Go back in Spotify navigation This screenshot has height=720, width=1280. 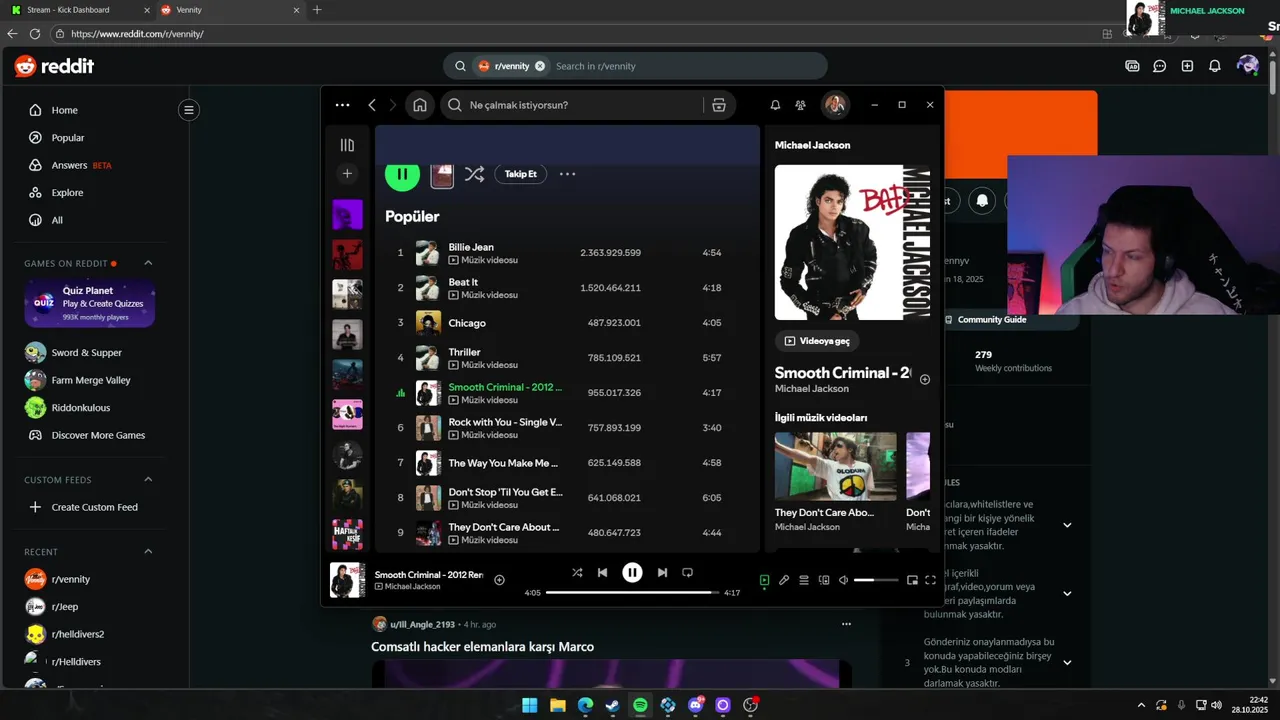pyautogui.click(x=372, y=105)
